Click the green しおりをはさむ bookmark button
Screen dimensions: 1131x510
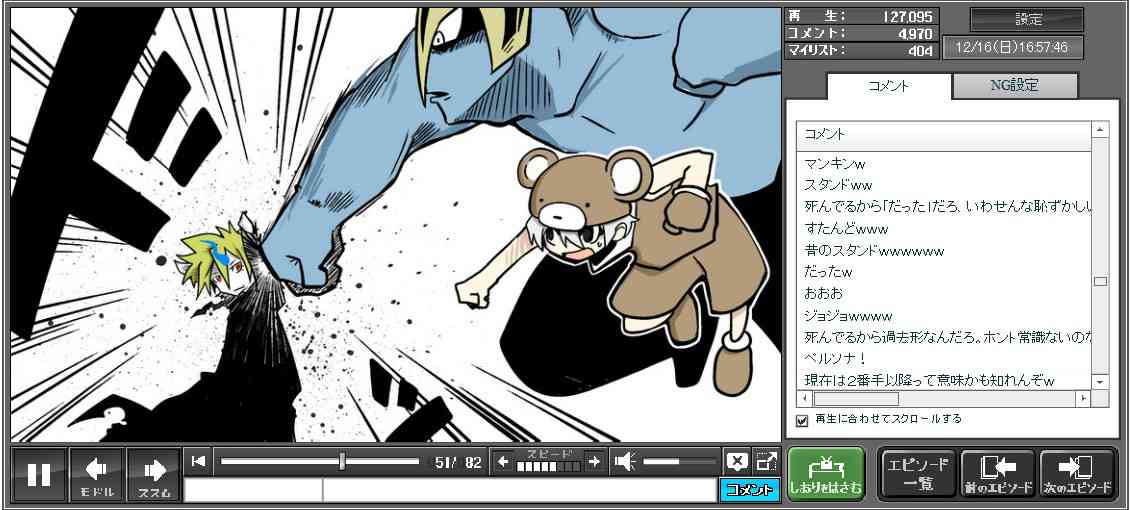[825, 474]
